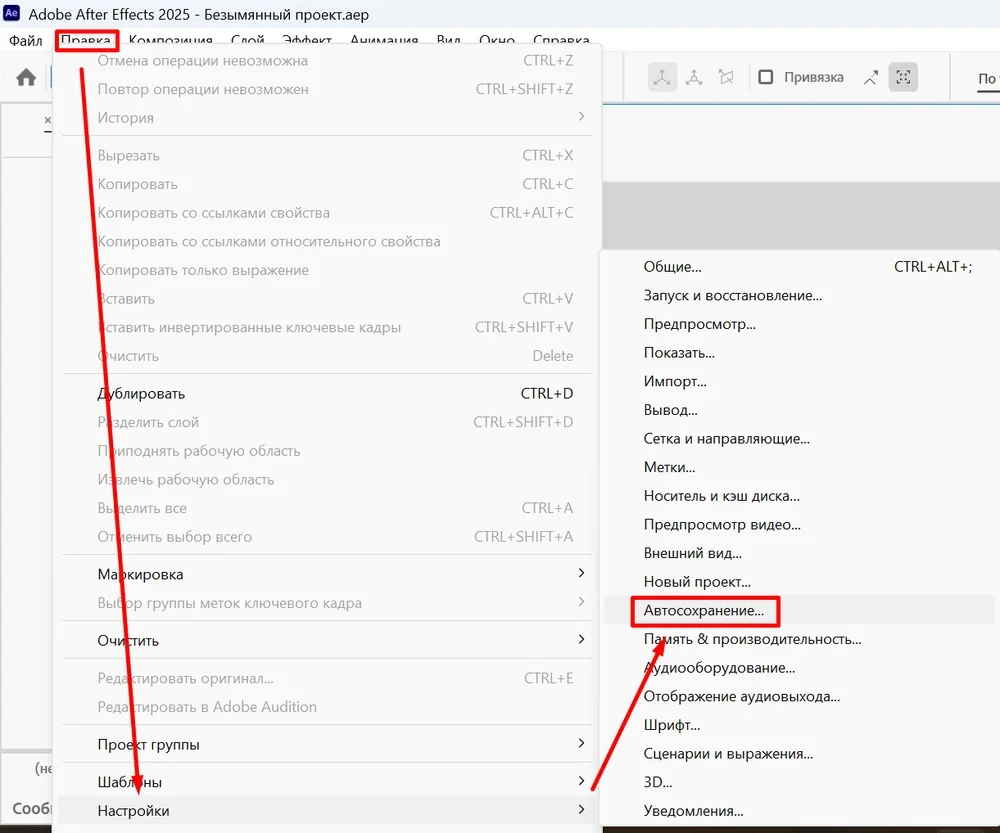Click Выделить все menu entry
This screenshot has height=833, width=1000.
pyautogui.click(x=327, y=508)
